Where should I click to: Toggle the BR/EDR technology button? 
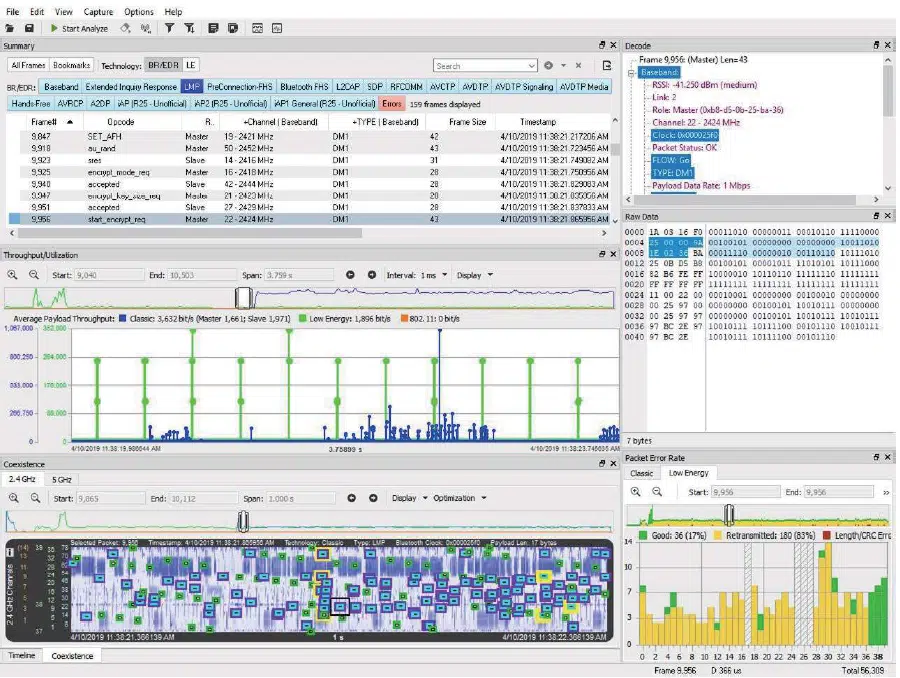[161, 65]
